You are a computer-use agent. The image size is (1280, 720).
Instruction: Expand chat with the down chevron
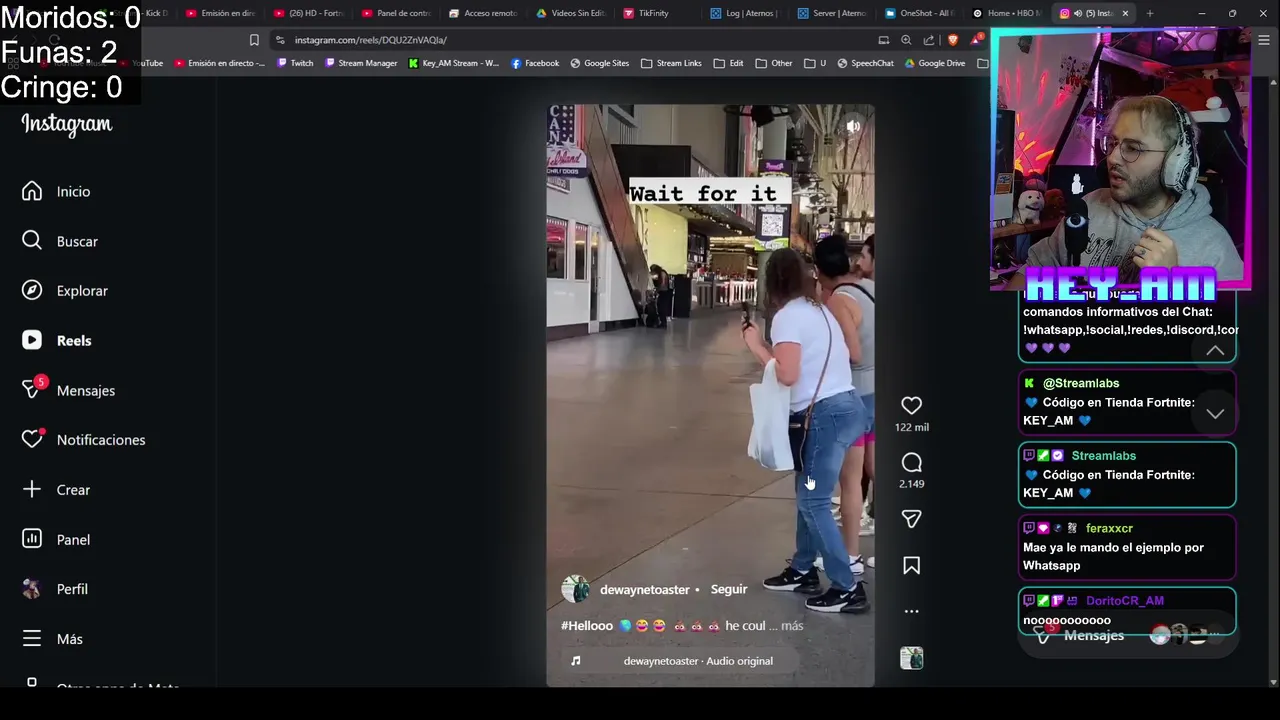[x=1215, y=413]
